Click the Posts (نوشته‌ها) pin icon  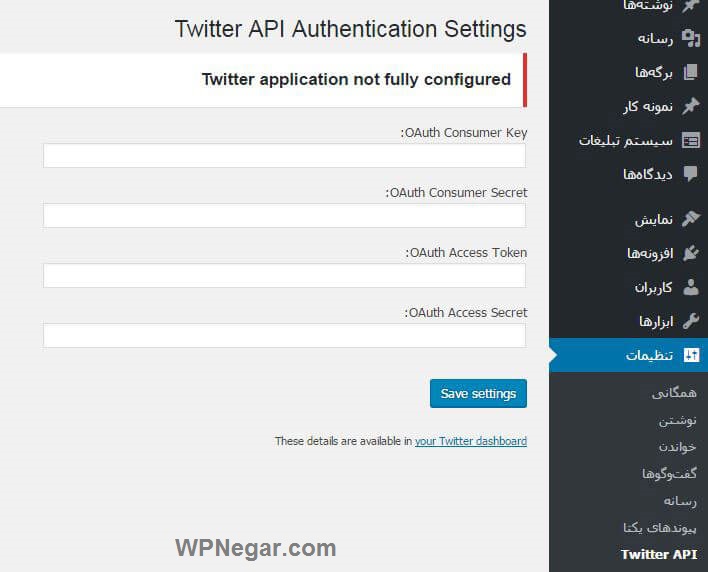(691, 5)
